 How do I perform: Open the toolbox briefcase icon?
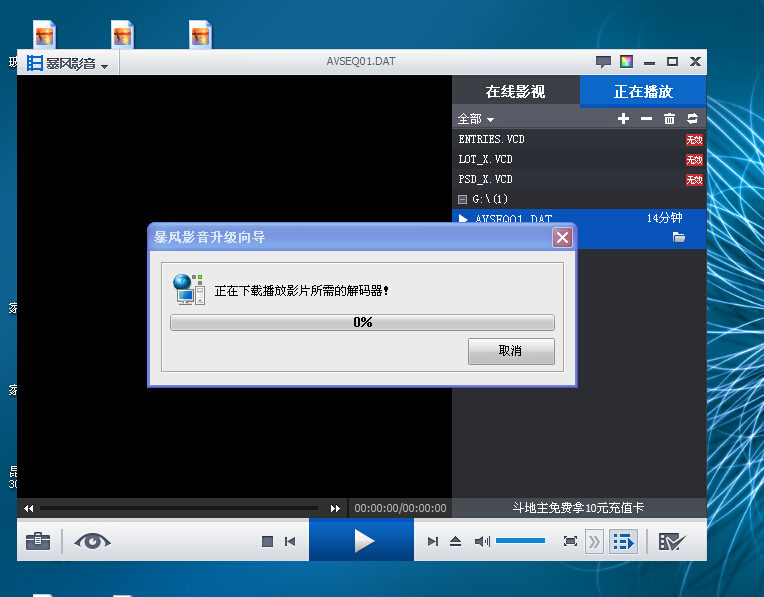38,541
